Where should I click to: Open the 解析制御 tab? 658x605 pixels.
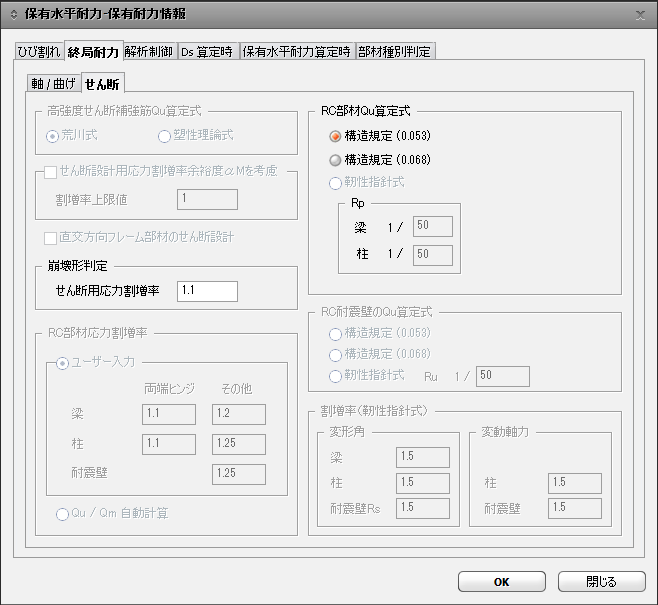(x=149, y=52)
